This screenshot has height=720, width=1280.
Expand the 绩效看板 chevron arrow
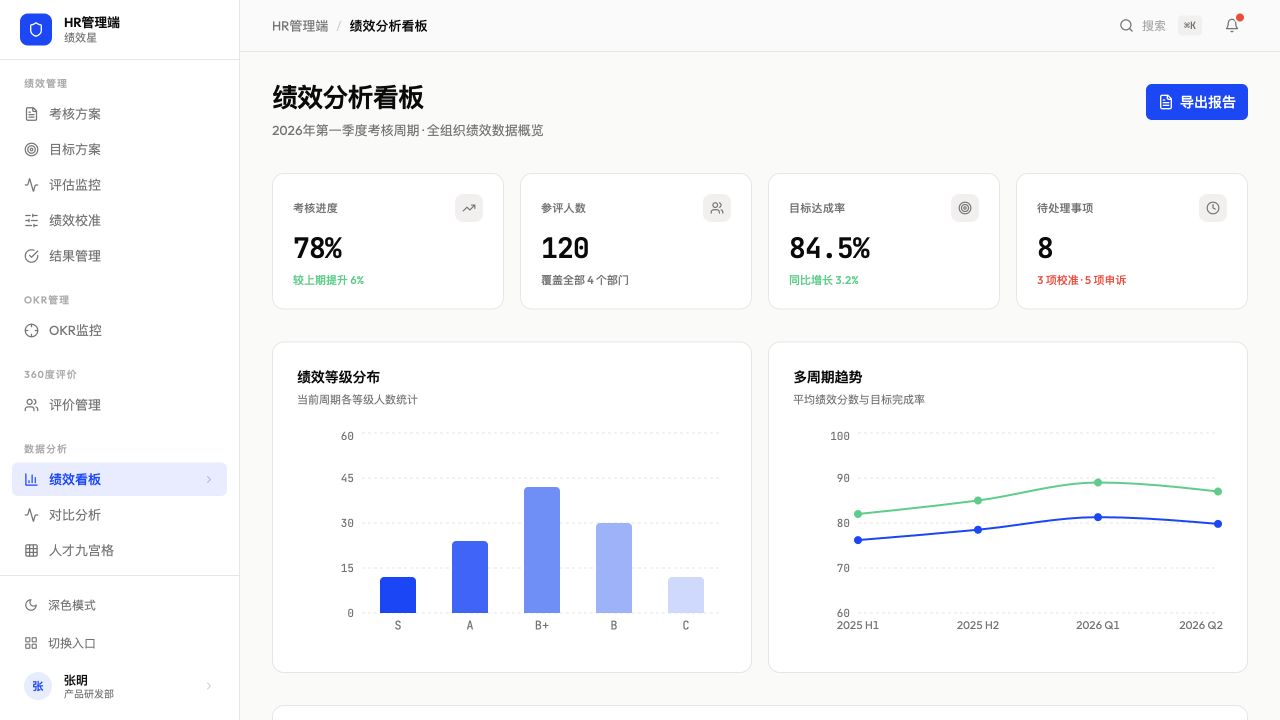pos(209,479)
